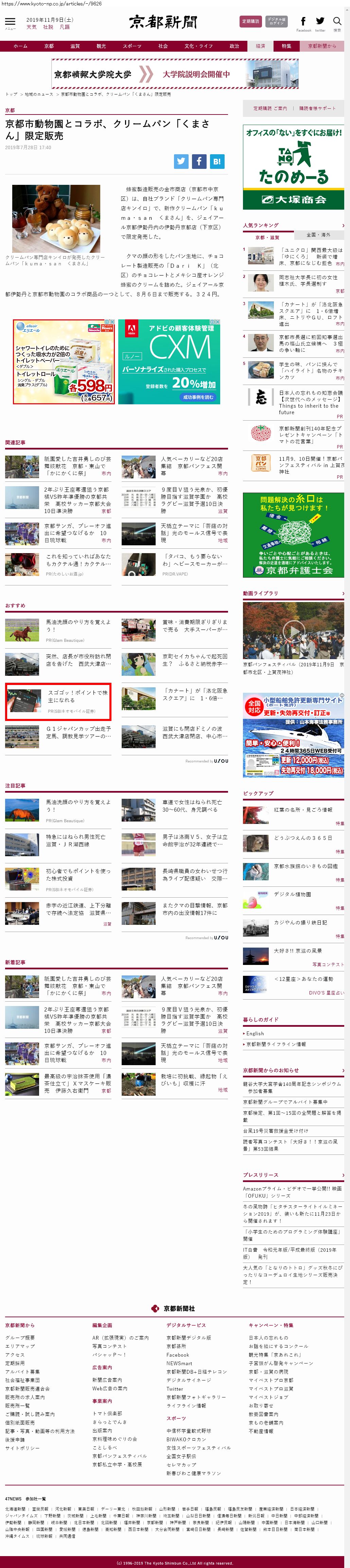Share article via Facebook share button
This screenshot has height=1568, width=350.
[x=199, y=161]
